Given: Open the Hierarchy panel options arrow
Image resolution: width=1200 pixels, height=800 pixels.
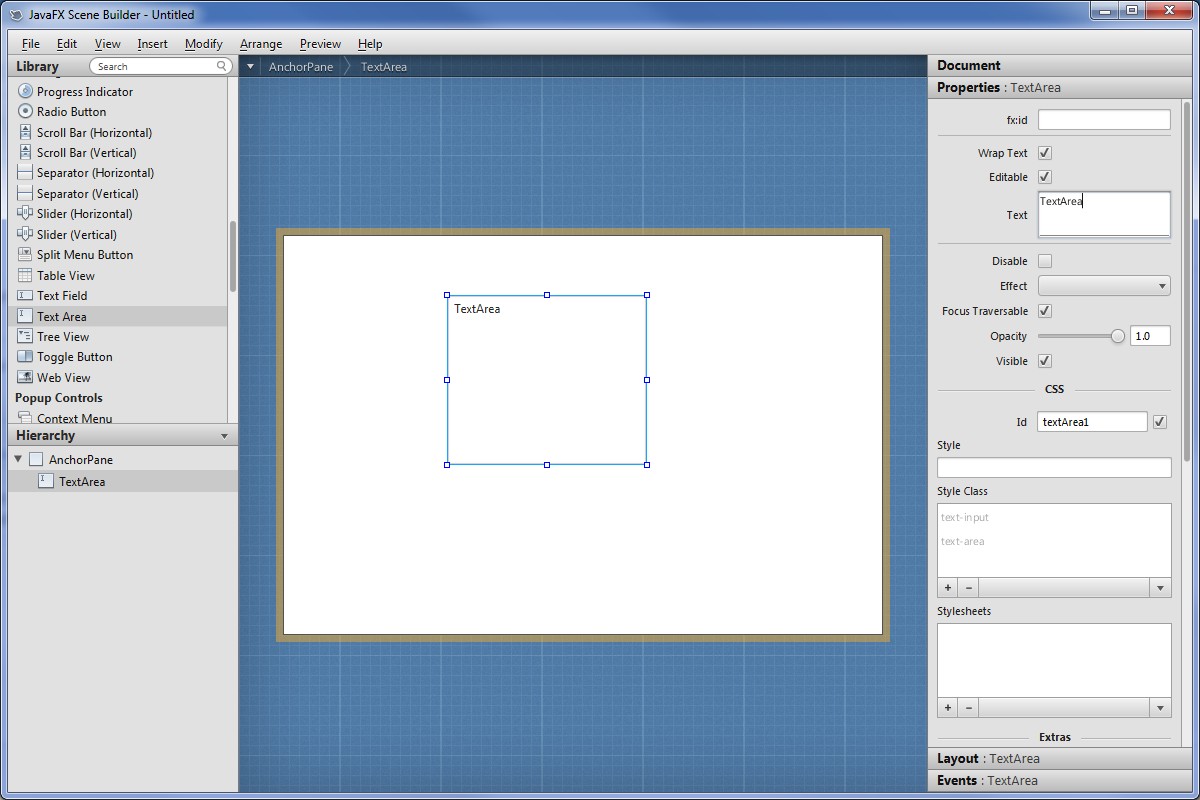Looking at the screenshot, I should click(x=224, y=436).
